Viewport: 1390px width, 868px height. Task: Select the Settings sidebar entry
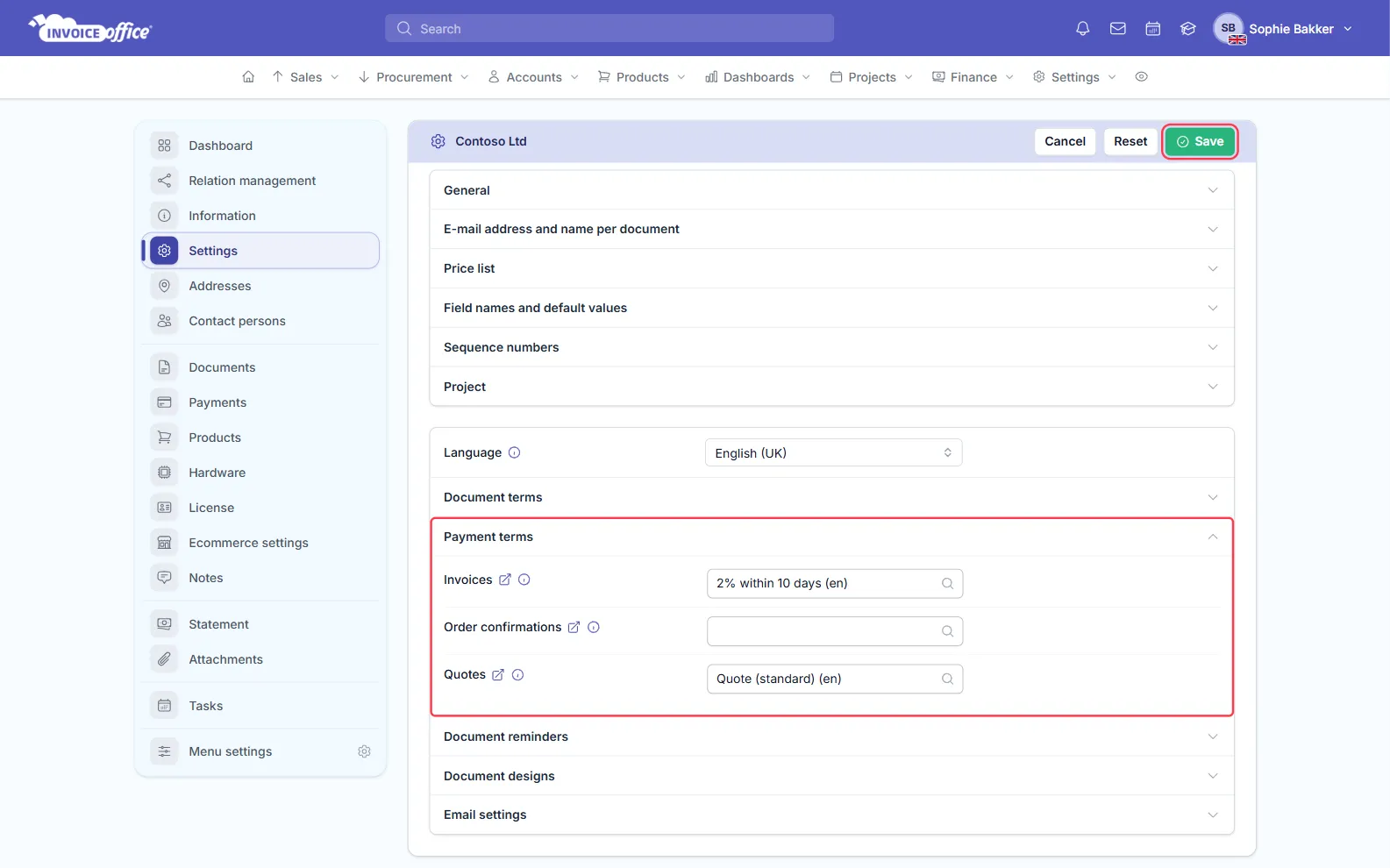pos(260,251)
